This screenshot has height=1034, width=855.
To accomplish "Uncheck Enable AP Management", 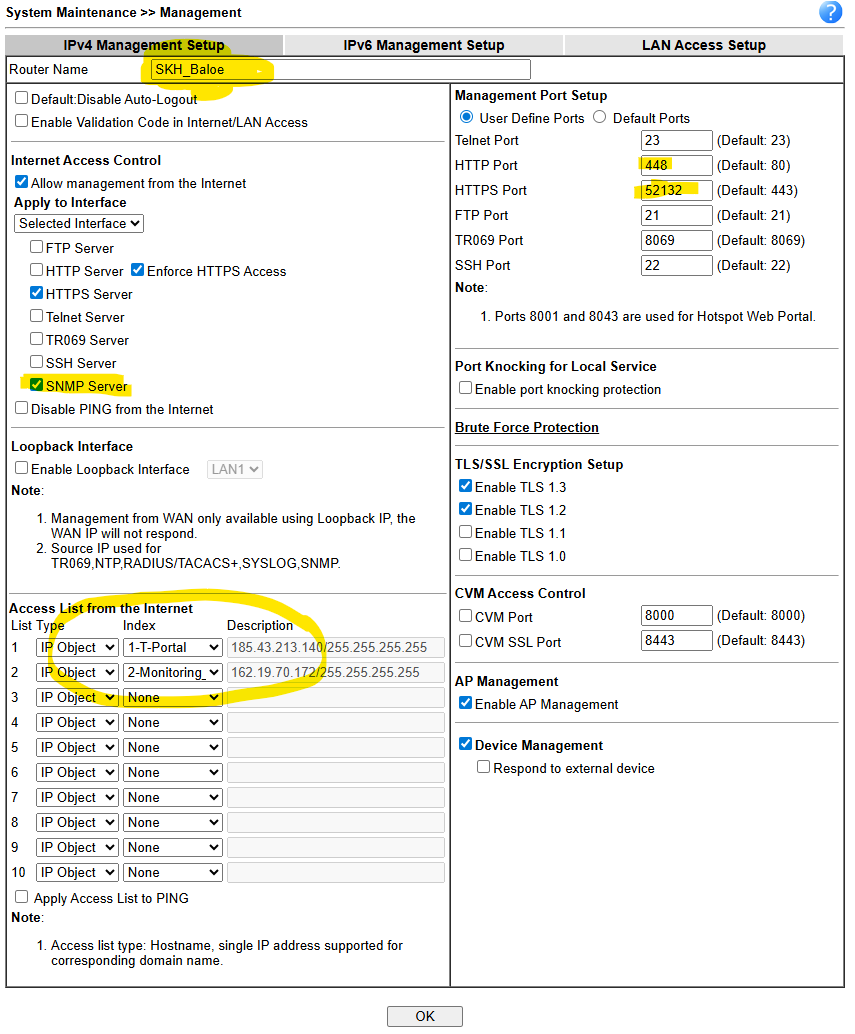I will [x=465, y=703].
